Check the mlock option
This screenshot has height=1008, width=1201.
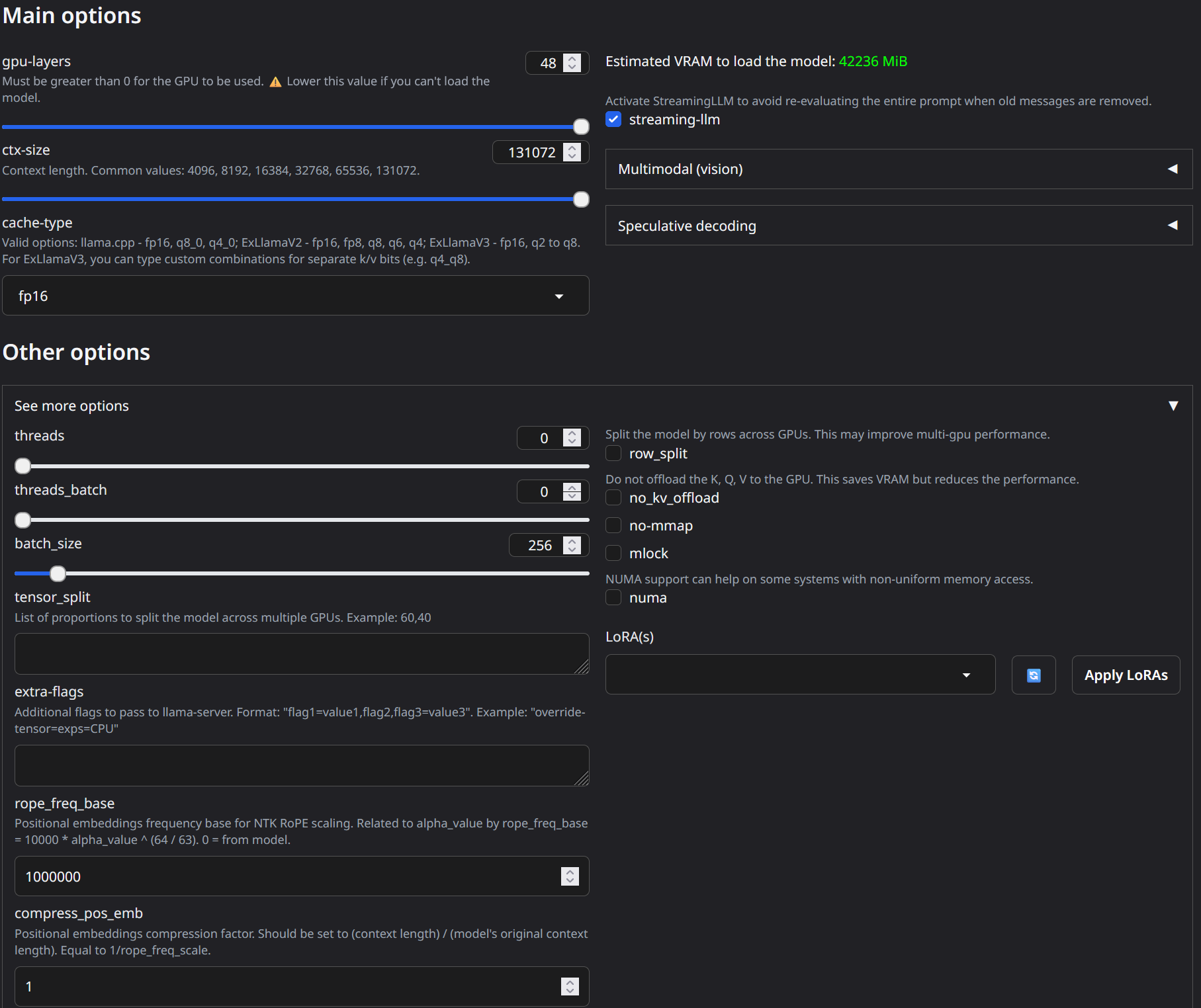pyautogui.click(x=613, y=553)
